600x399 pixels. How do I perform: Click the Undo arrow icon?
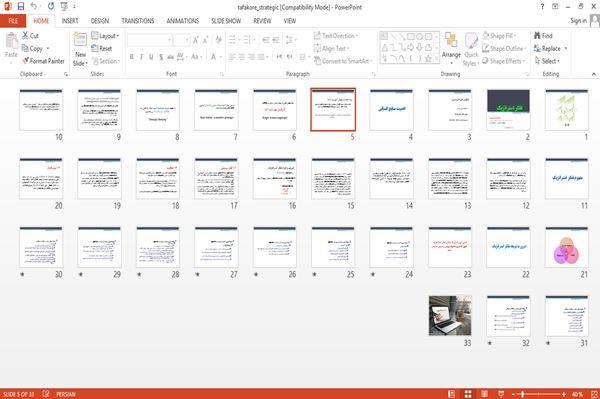(34, 6)
